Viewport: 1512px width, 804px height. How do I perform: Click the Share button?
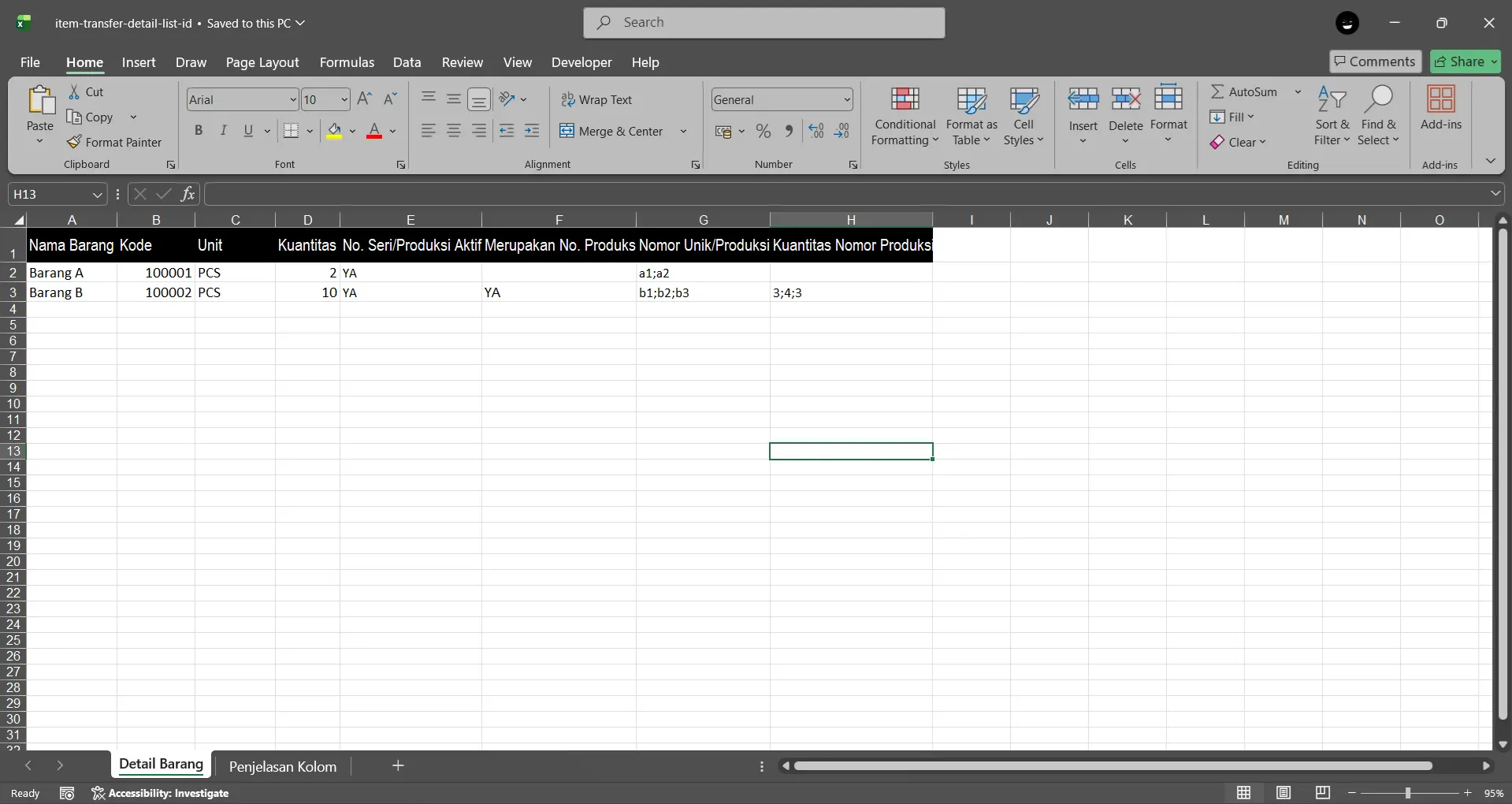(x=1465, y=61)
